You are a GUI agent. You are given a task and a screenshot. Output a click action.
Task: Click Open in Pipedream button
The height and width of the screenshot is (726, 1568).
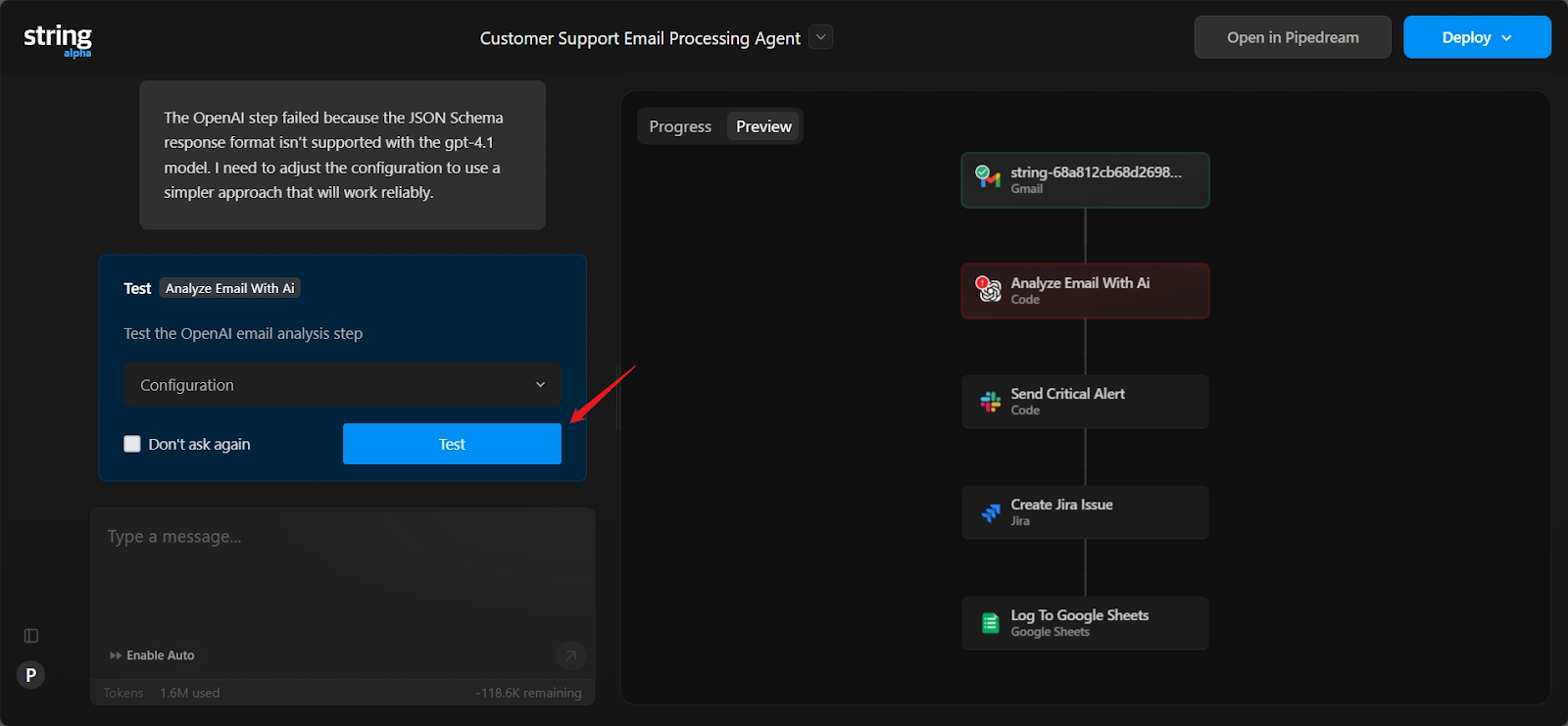point(1293,37)
